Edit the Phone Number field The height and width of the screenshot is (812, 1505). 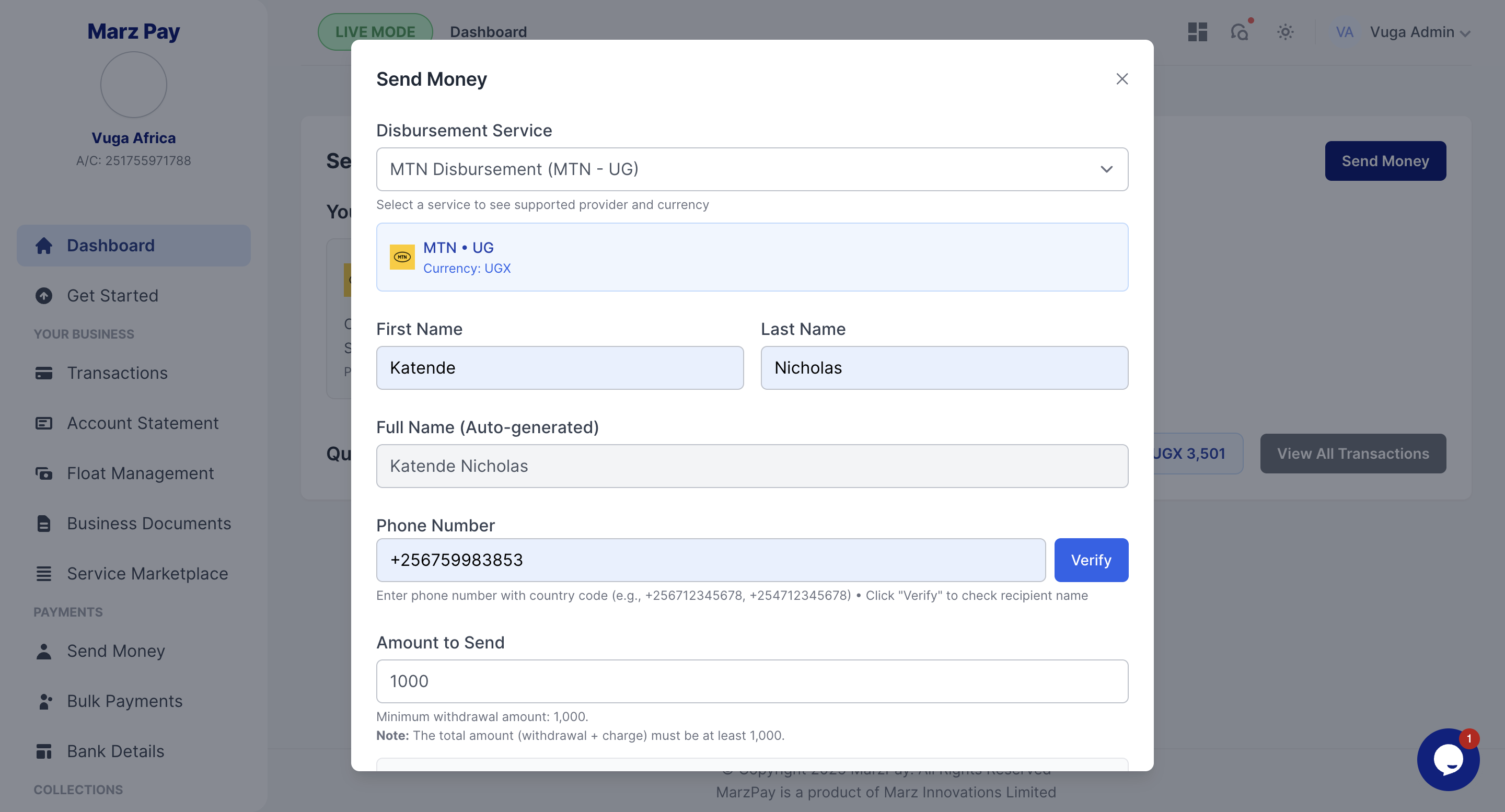(x=711, y=560)
